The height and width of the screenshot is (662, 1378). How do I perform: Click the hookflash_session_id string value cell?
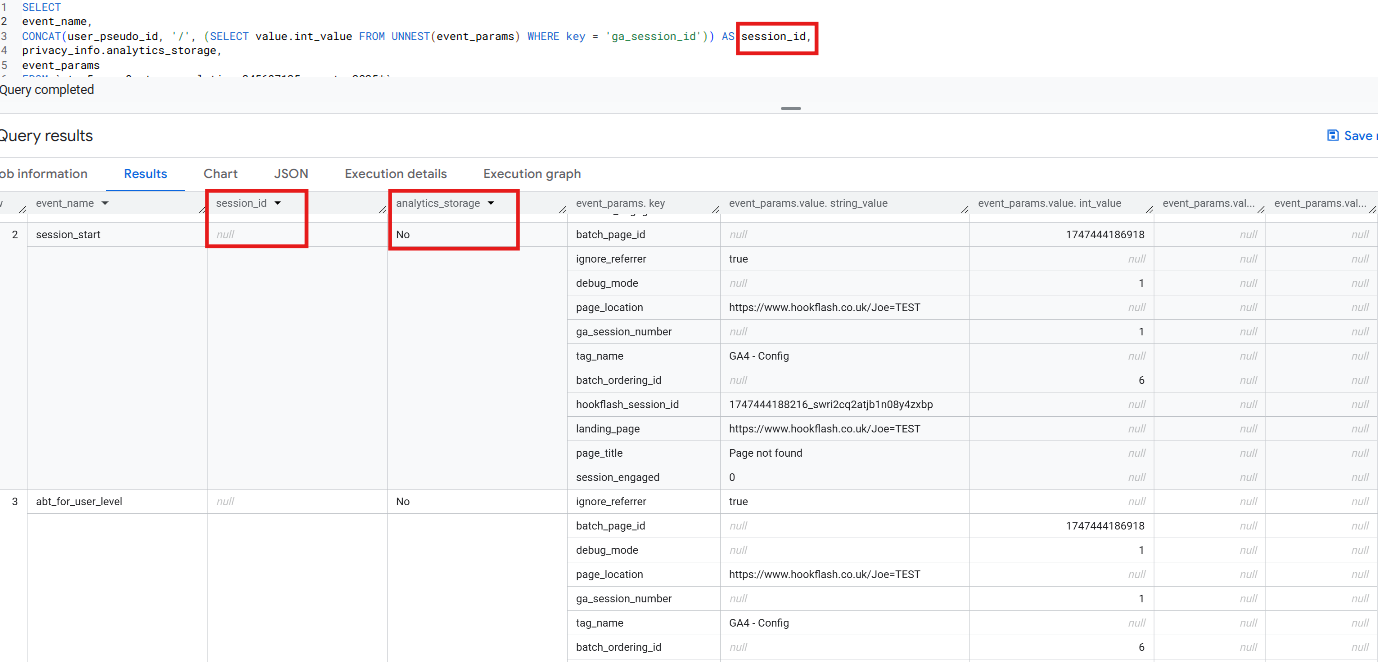coord(831,405)
